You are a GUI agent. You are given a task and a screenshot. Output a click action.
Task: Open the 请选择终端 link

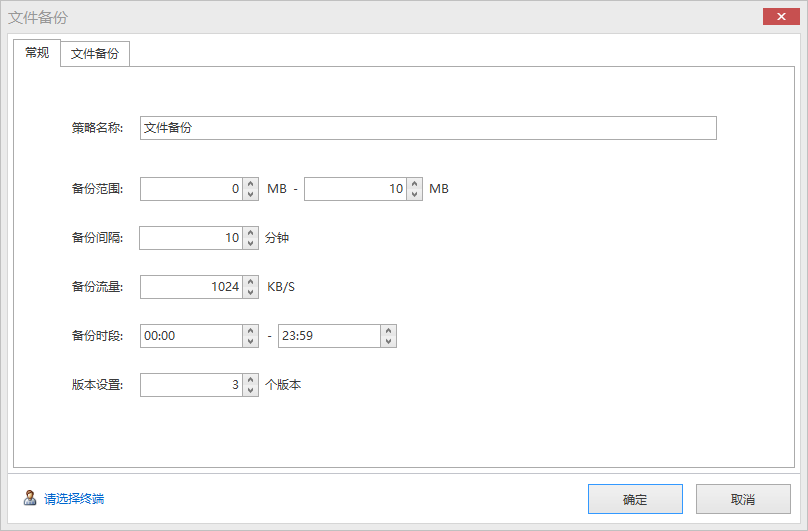point(74,499)
